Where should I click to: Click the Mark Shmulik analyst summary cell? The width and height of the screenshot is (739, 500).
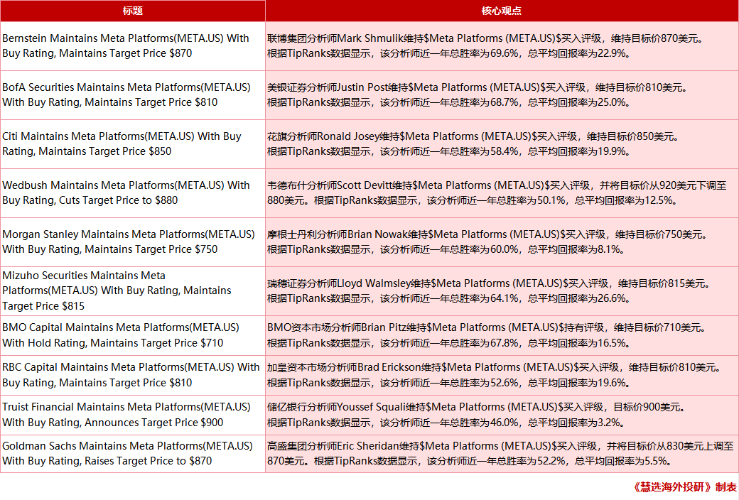(502, 46)
